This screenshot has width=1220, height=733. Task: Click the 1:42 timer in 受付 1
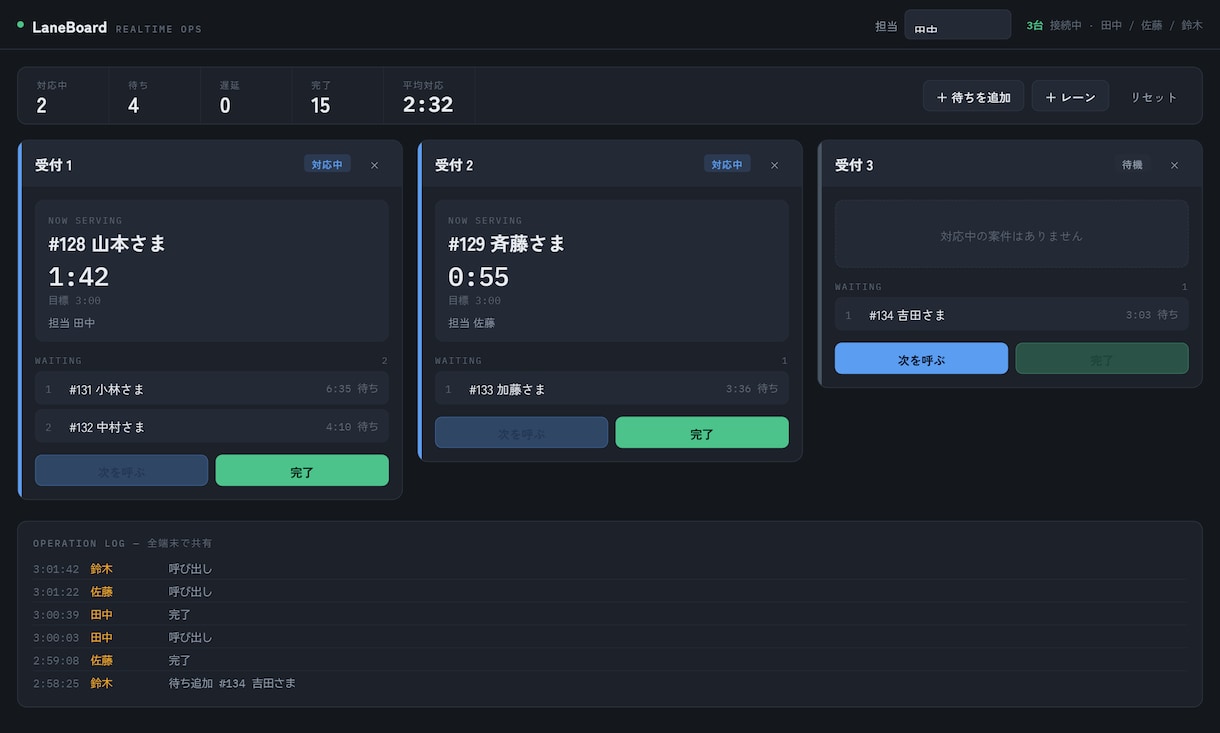[79, 277]
